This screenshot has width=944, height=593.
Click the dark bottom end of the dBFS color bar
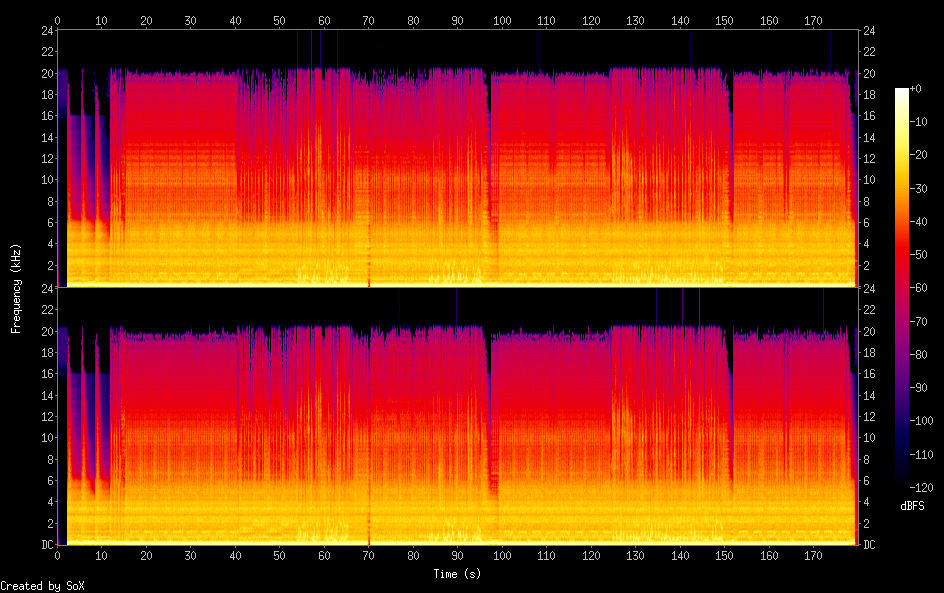click(x=902, y=479)
